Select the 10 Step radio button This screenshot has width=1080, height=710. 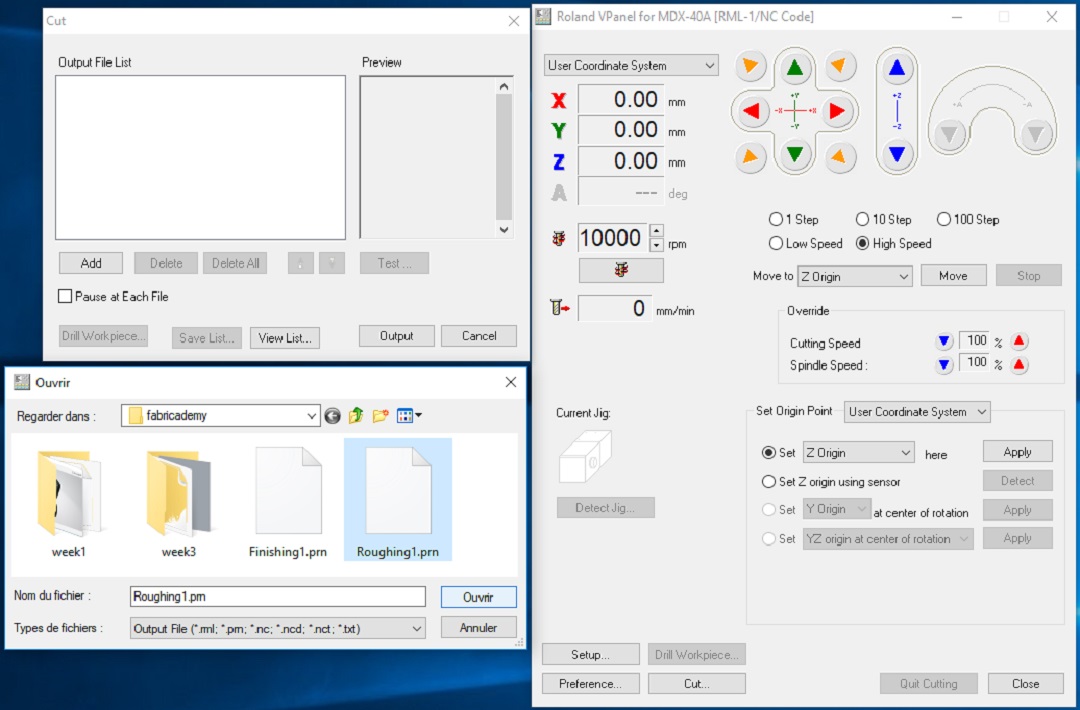point(862,219)
